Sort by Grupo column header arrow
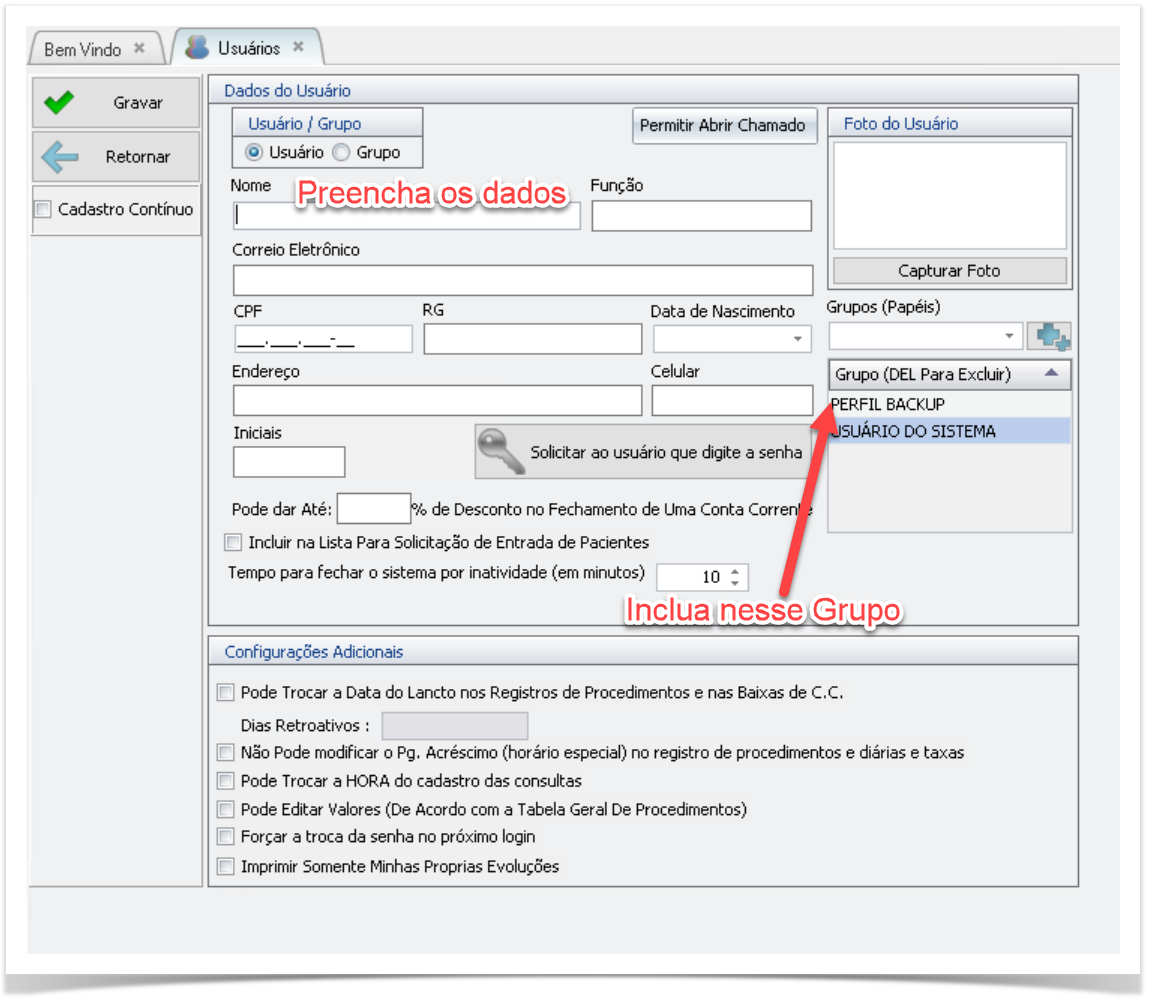Screen dimensions: 1154x1003 point(1049,374)
